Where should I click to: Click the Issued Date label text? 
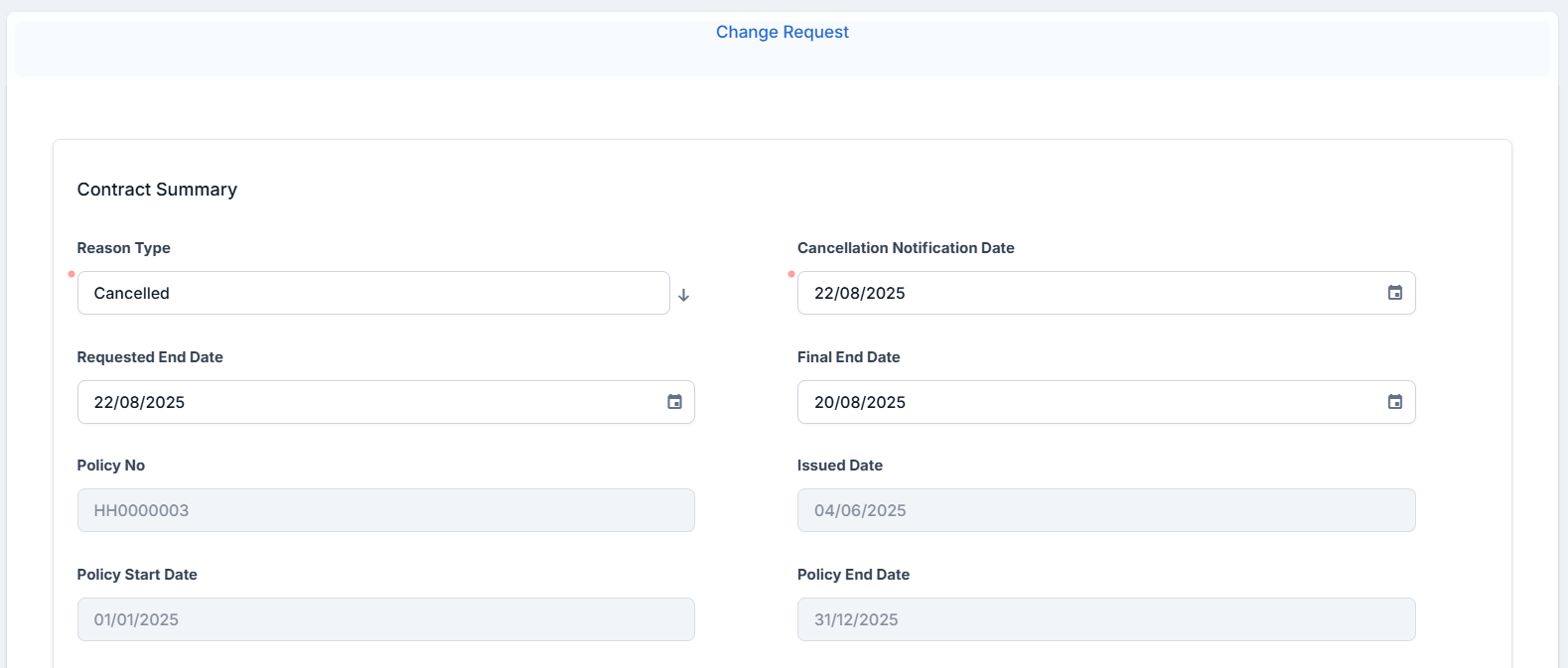click(839, 466)
